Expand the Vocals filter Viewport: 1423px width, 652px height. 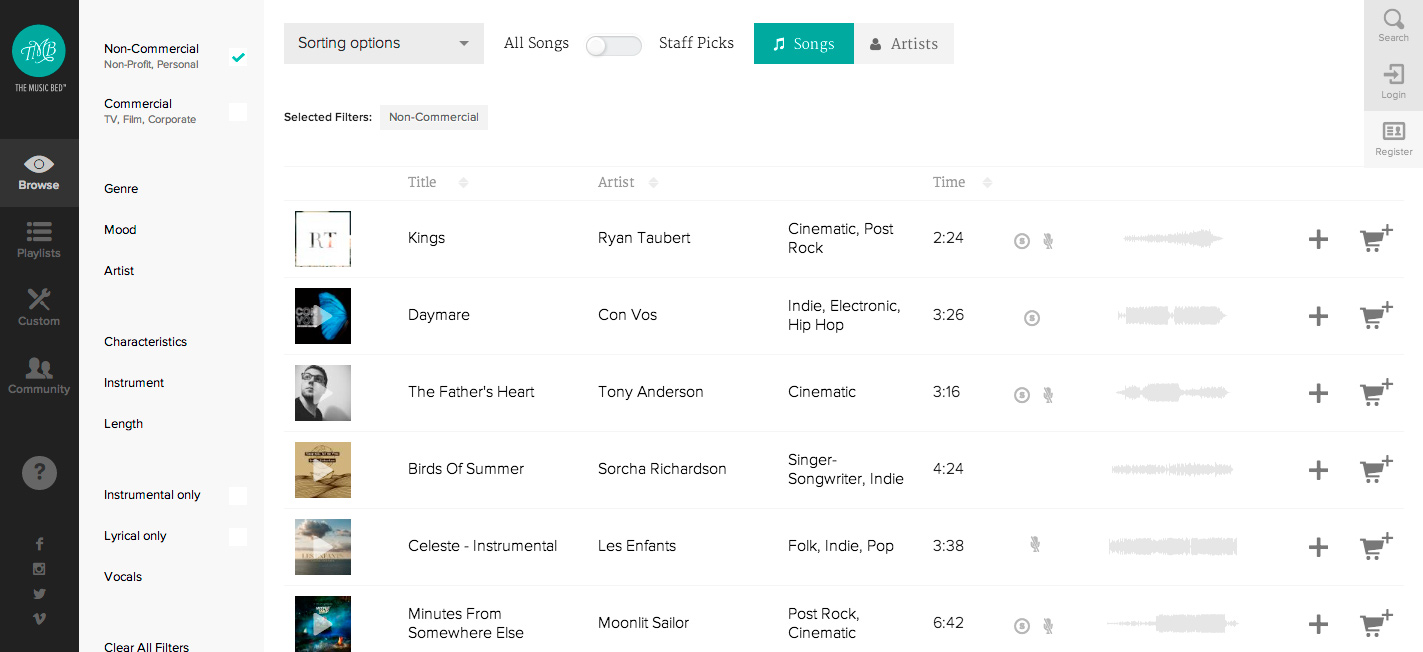click(123, 577)
